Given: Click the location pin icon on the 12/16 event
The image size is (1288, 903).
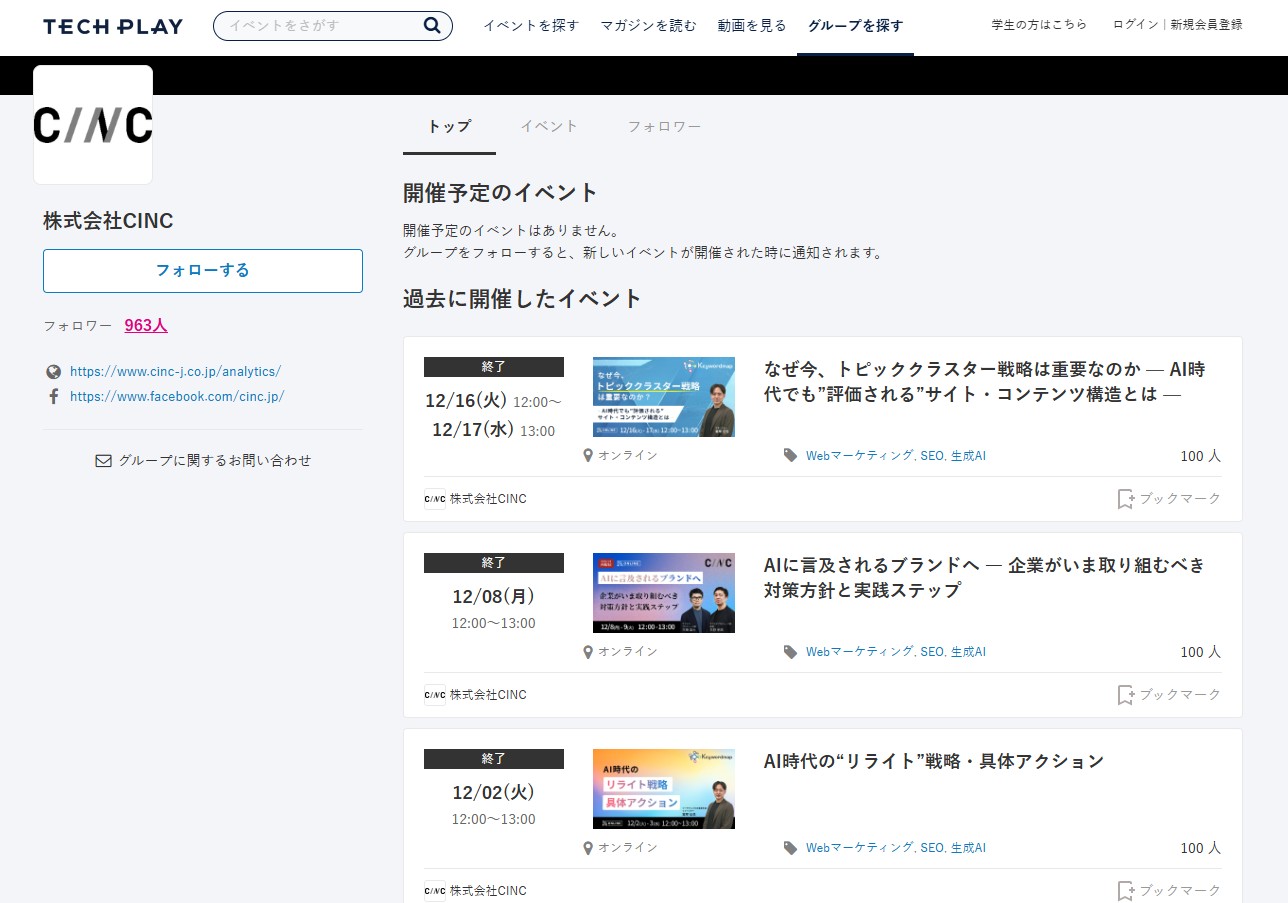Looking at the screenshot, I should pos(588,455).
